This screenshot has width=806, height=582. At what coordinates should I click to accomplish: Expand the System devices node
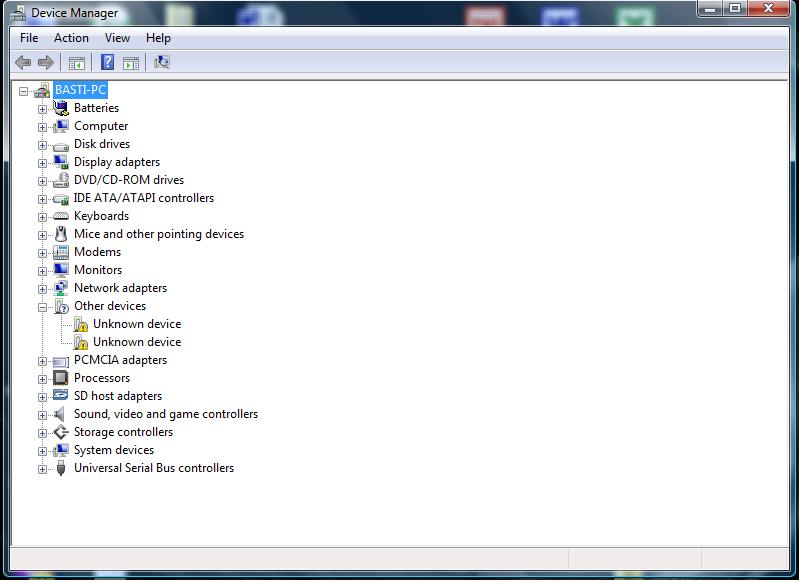(x=42, y=451)
